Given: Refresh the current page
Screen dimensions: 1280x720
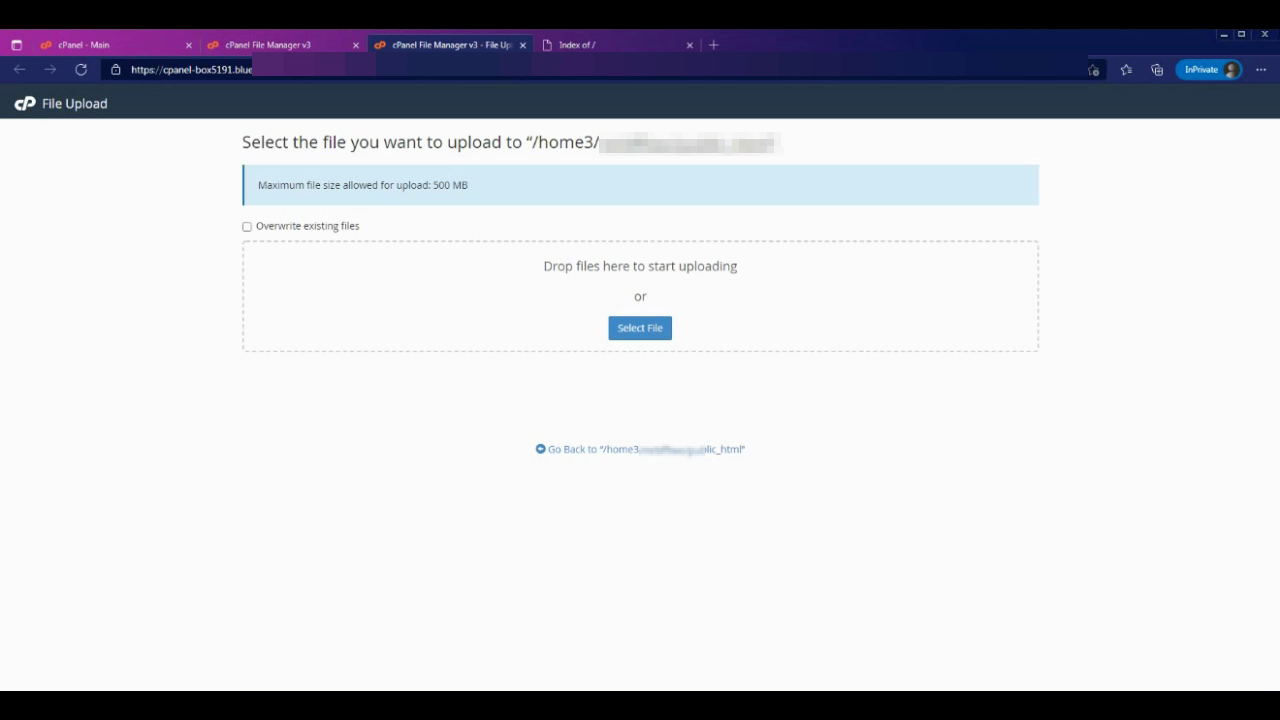Looking at the screenshot, I should tap(81, 70).
